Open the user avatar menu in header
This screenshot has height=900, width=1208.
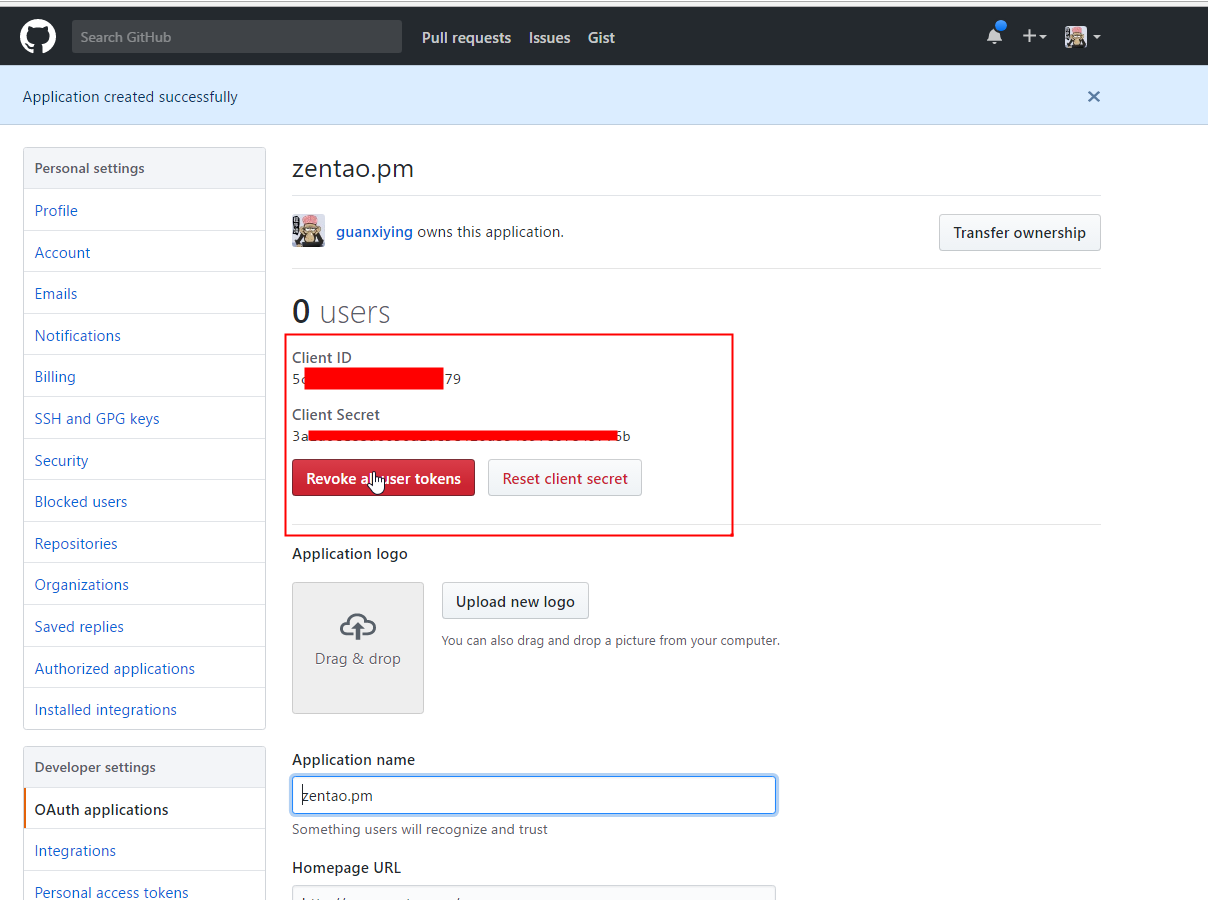tap(1082, 37)
